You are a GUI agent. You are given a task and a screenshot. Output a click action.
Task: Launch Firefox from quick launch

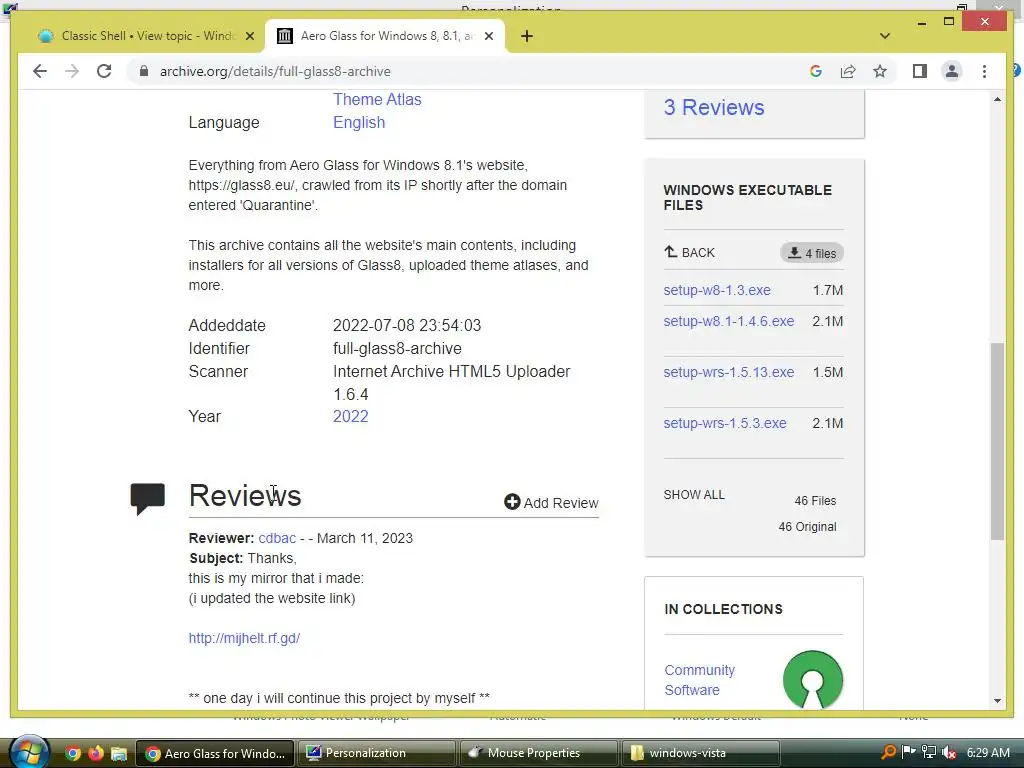click(x=96, y=753)
